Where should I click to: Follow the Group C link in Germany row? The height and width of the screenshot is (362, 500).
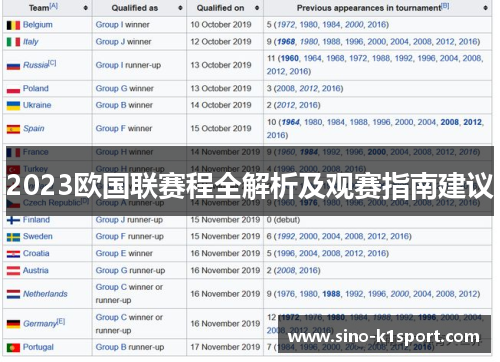tap(111, 317)
